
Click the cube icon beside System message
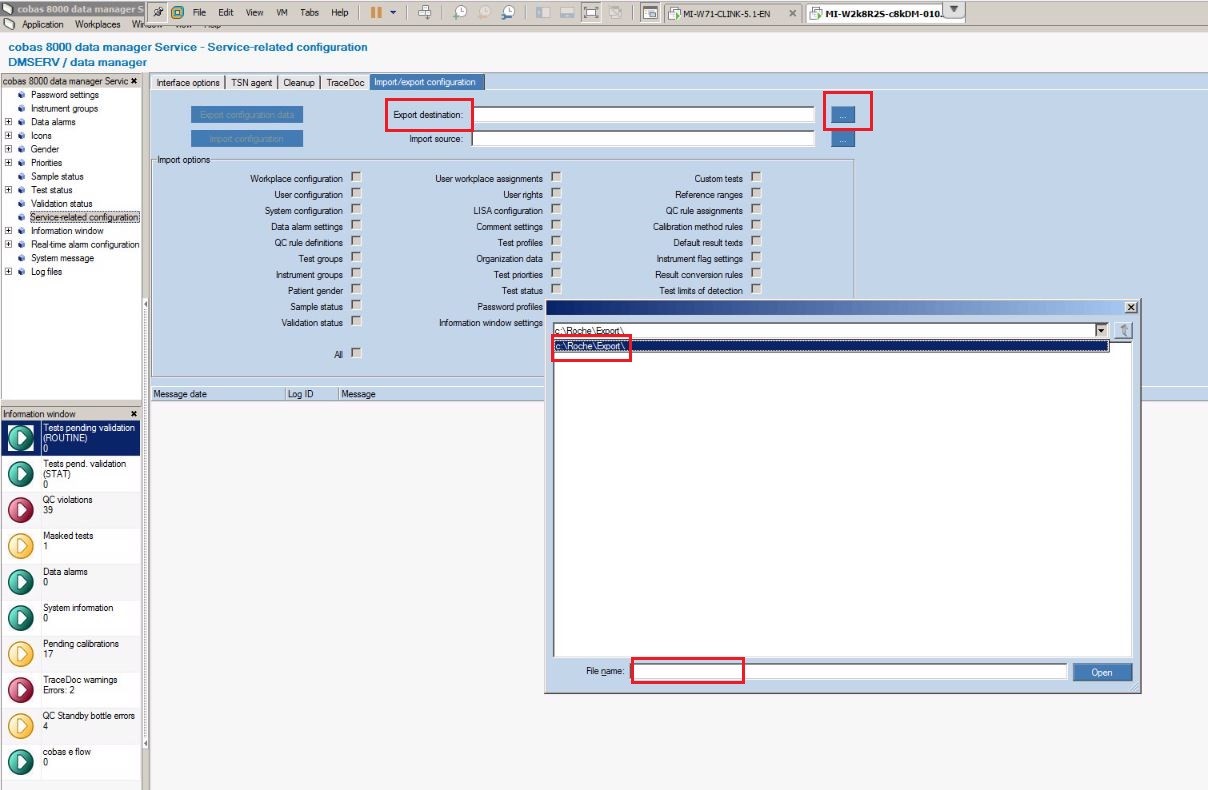coord(21,258)
